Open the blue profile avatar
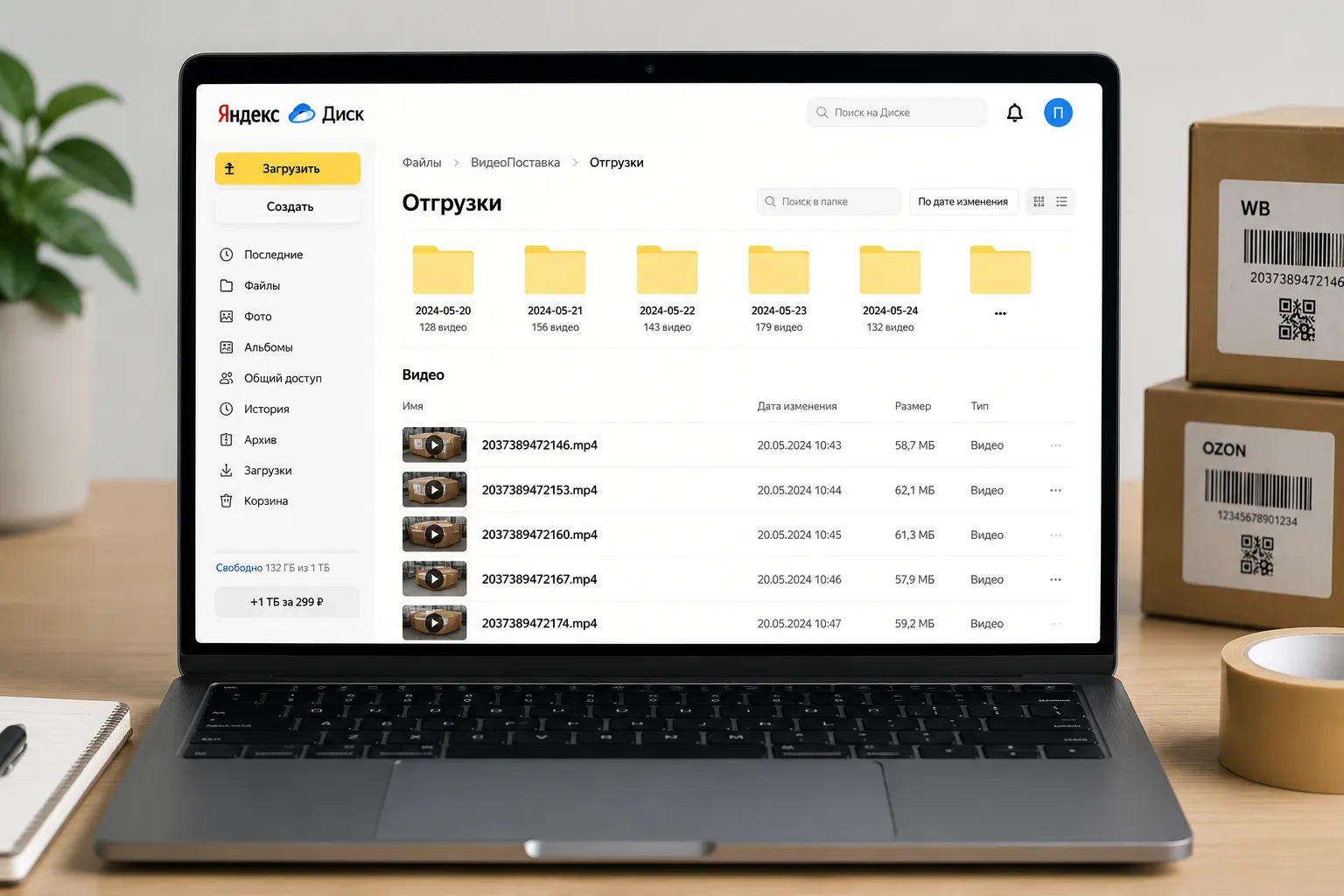Viewport: 1344px width, 896px height. 1058,113
